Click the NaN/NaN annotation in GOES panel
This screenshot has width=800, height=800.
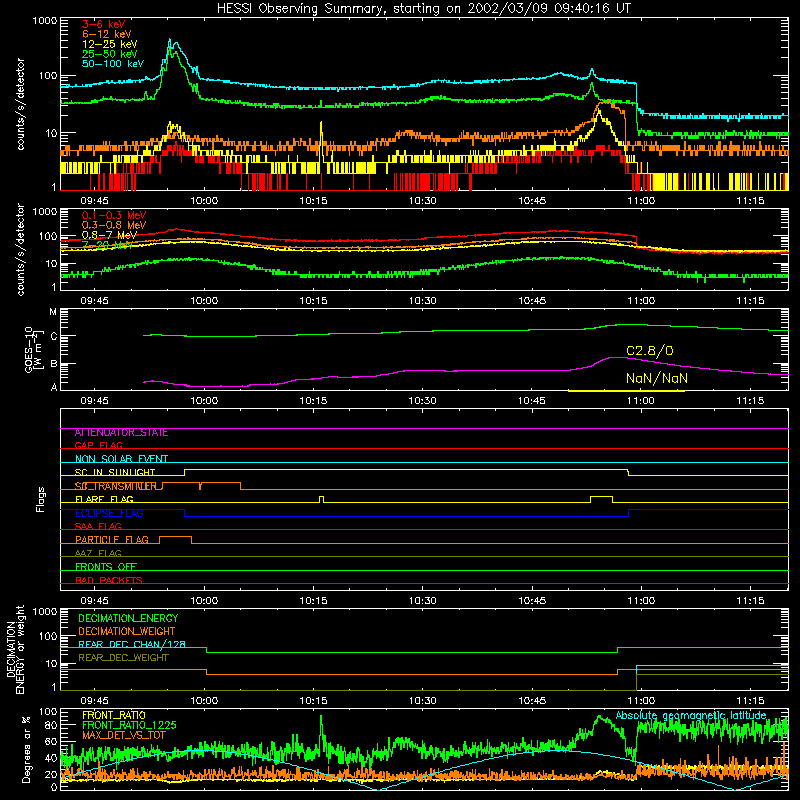coord(657,378)
